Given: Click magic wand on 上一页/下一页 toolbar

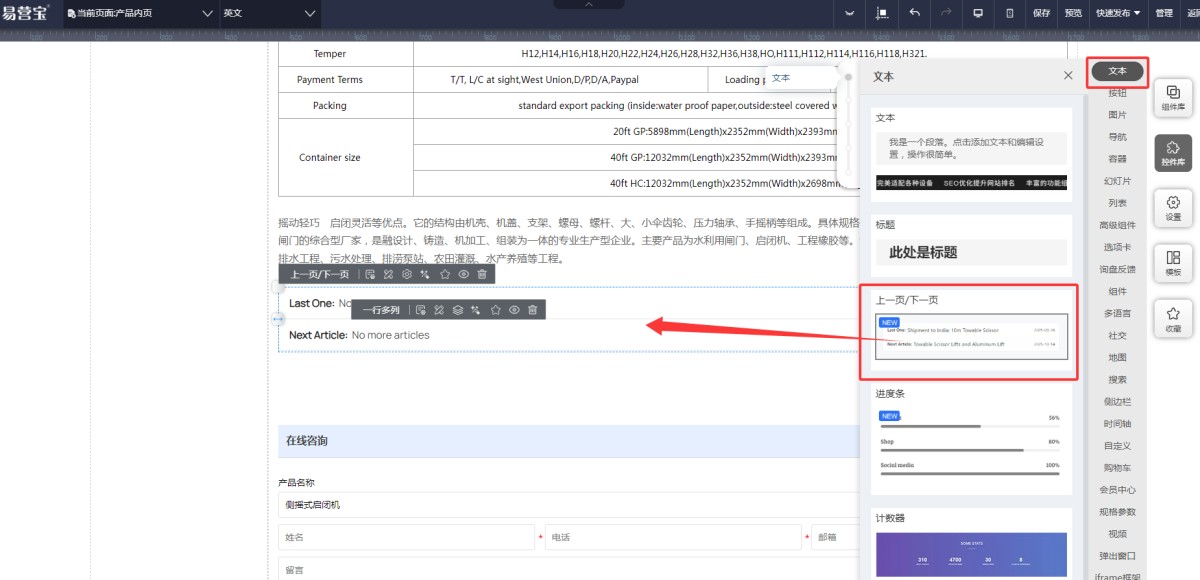Looking at the screenshot, I should click(425, 274).
